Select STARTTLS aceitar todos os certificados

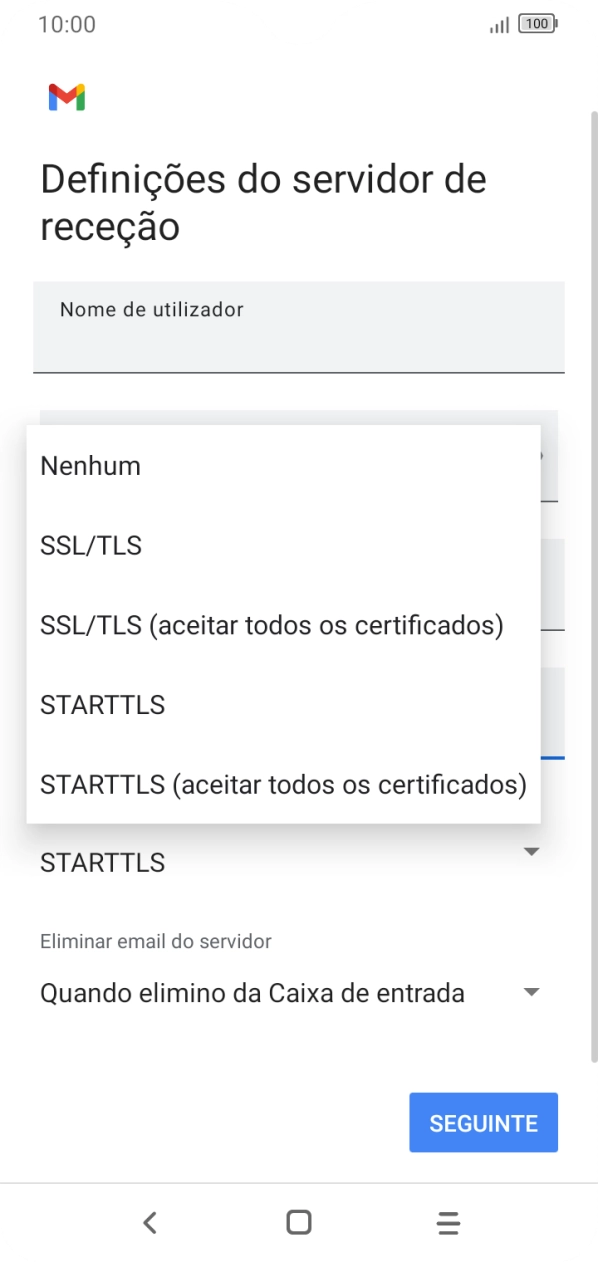point(283,785)
